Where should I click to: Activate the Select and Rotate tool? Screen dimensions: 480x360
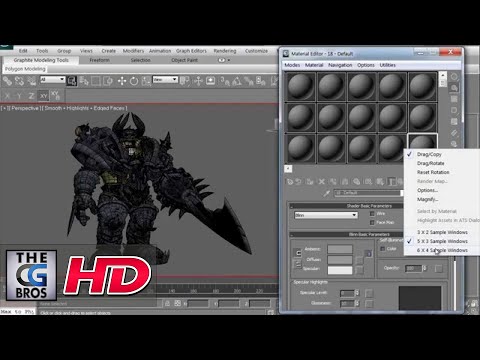tap(134, 81)
